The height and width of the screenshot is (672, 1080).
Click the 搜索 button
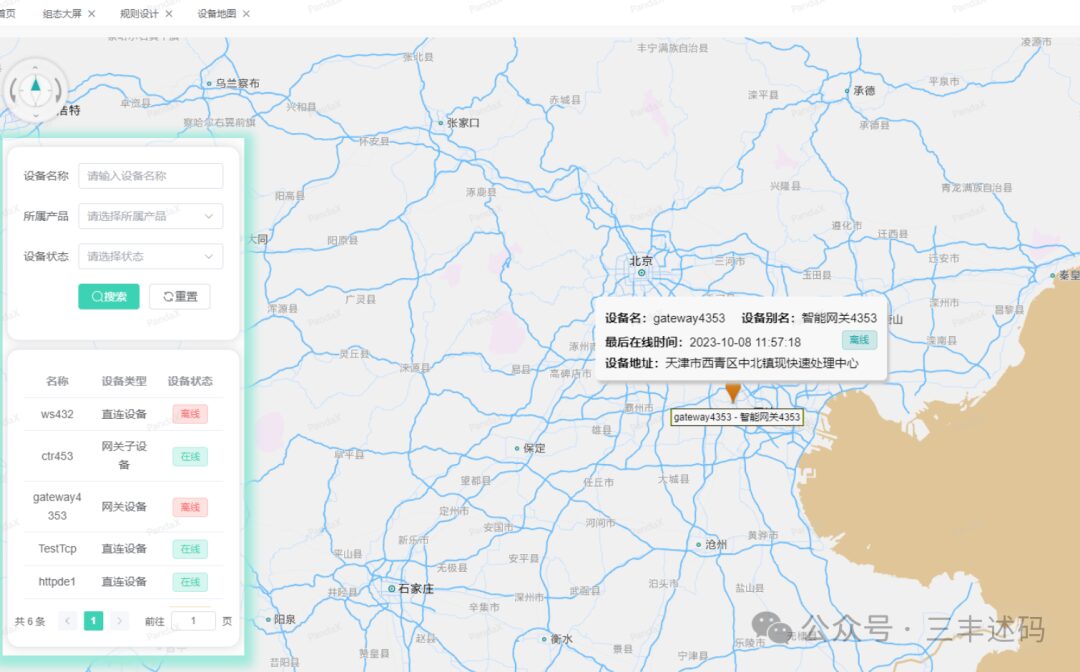coord(109,297)
